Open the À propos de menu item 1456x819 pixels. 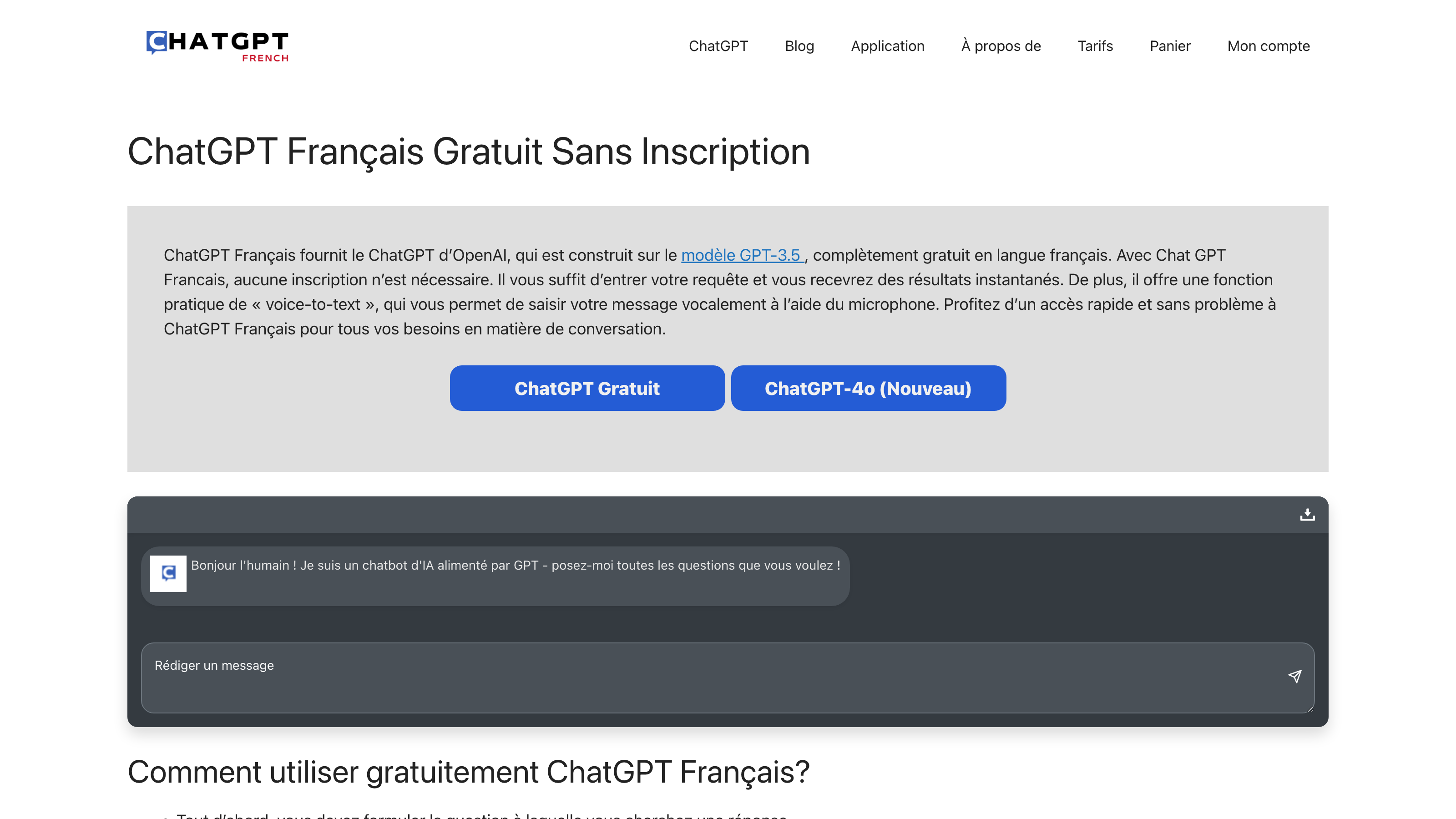[1000, 45]
